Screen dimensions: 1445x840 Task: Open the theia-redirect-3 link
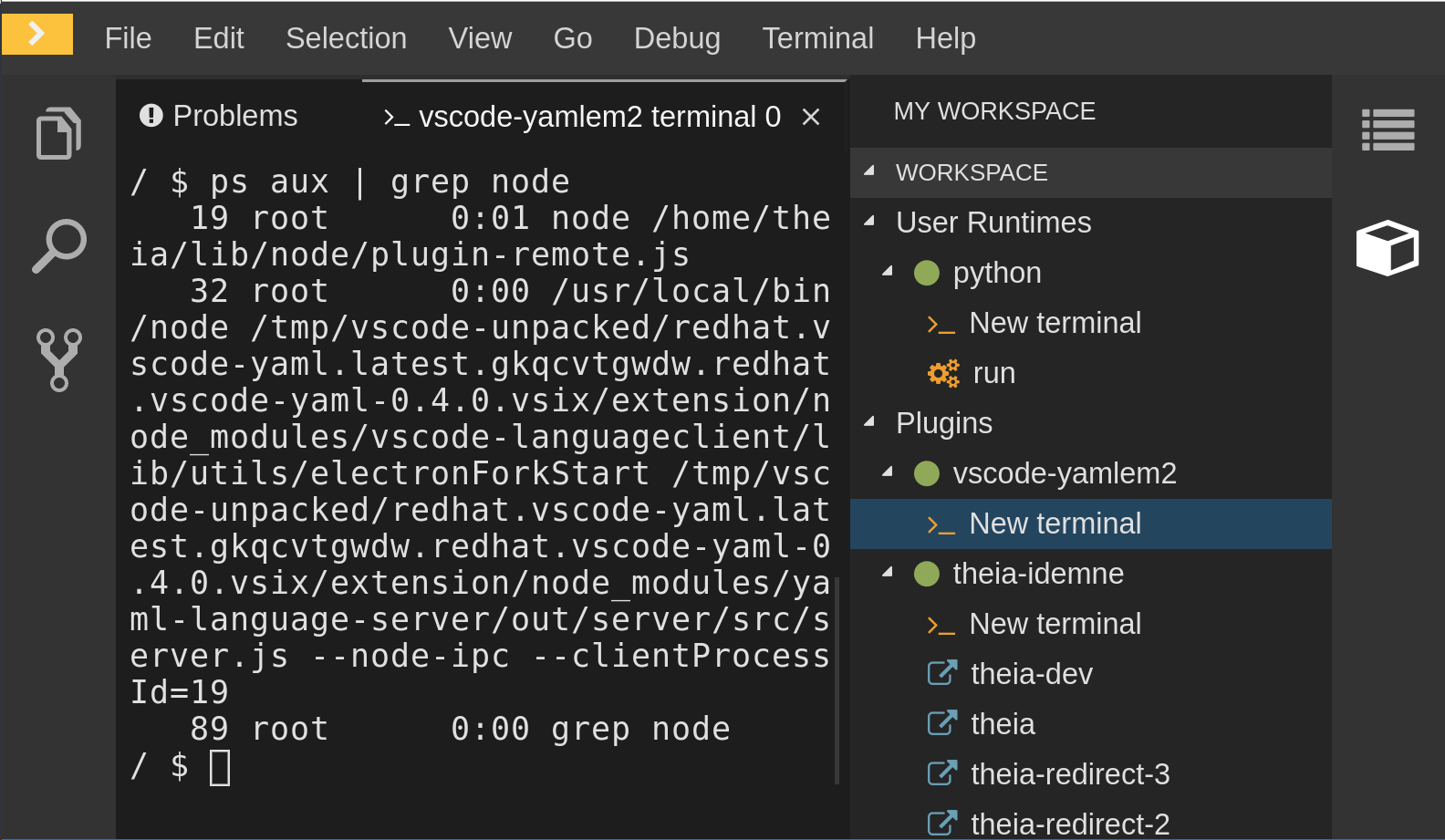click(1069, 774)
